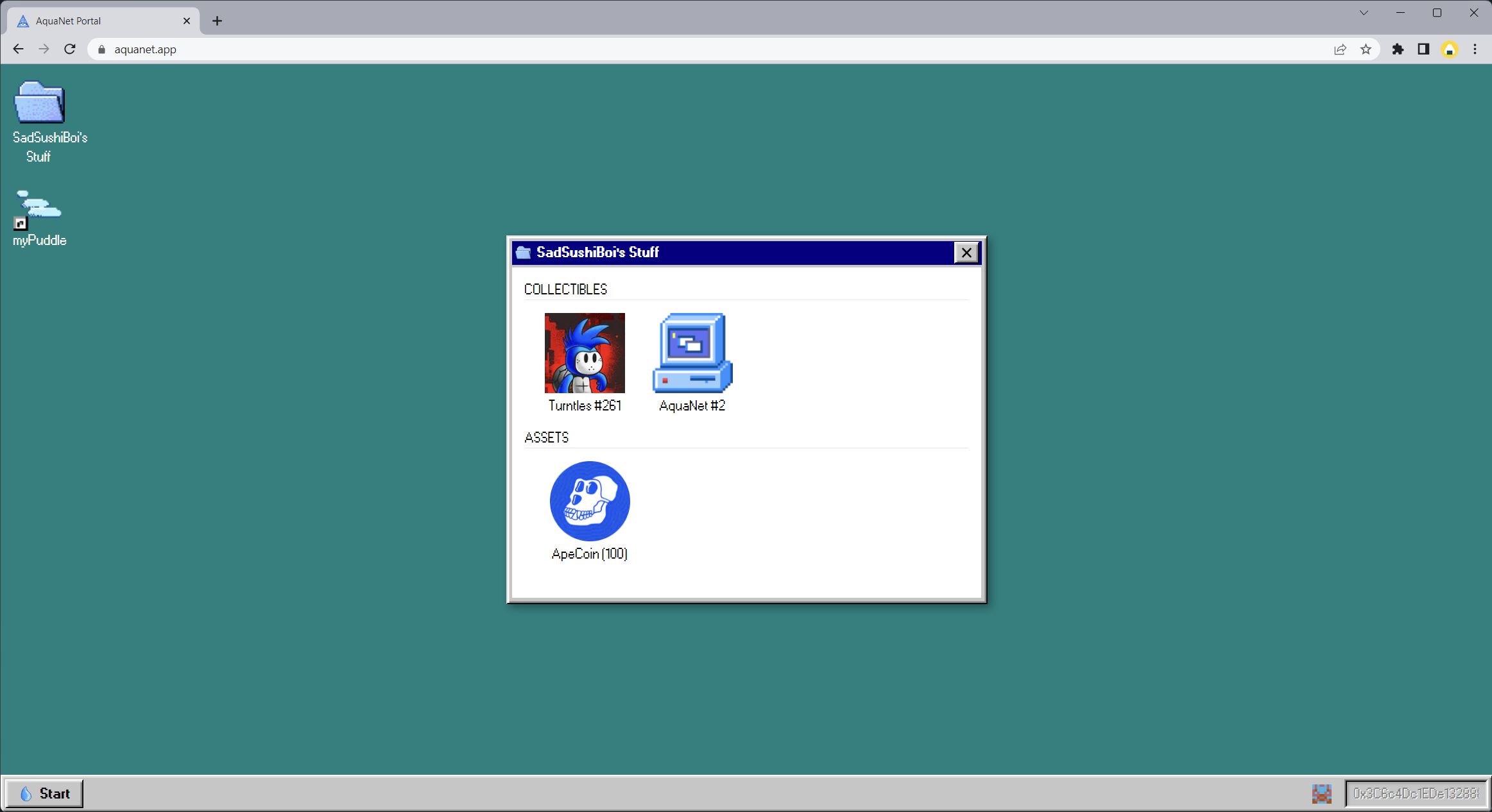Screen dimensions: 1492x812
Task: Click the AquaNet #2 label
Action: point(692,405)
